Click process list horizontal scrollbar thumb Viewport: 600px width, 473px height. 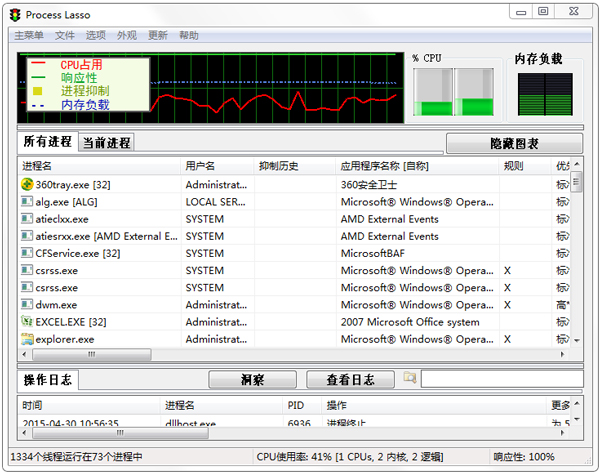(92, 354)
